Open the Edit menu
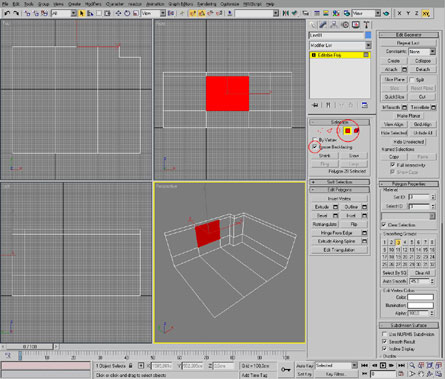This screenshot has height=379, width=445. 16,4
